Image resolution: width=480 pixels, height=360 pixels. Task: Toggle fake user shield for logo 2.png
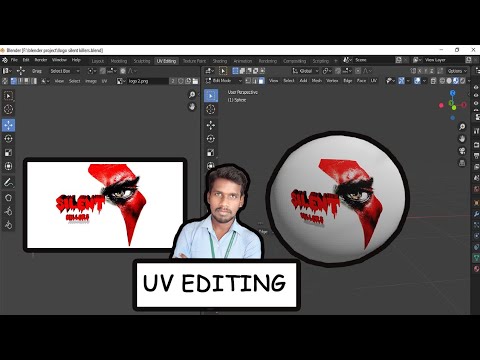pos(181,81)
